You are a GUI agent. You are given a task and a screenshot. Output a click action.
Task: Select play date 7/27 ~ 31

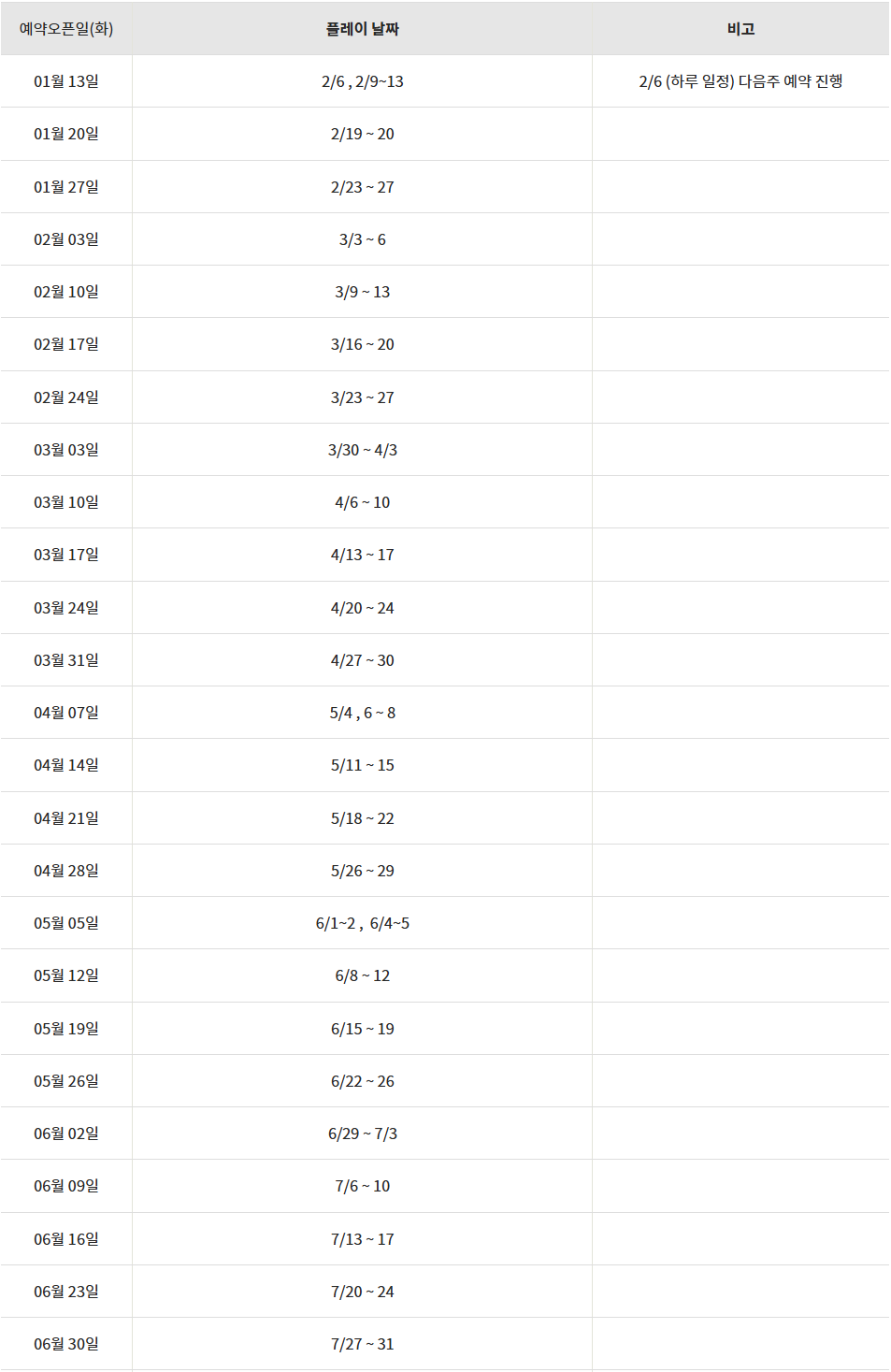pyautogui.click(x=362, y=1344)
